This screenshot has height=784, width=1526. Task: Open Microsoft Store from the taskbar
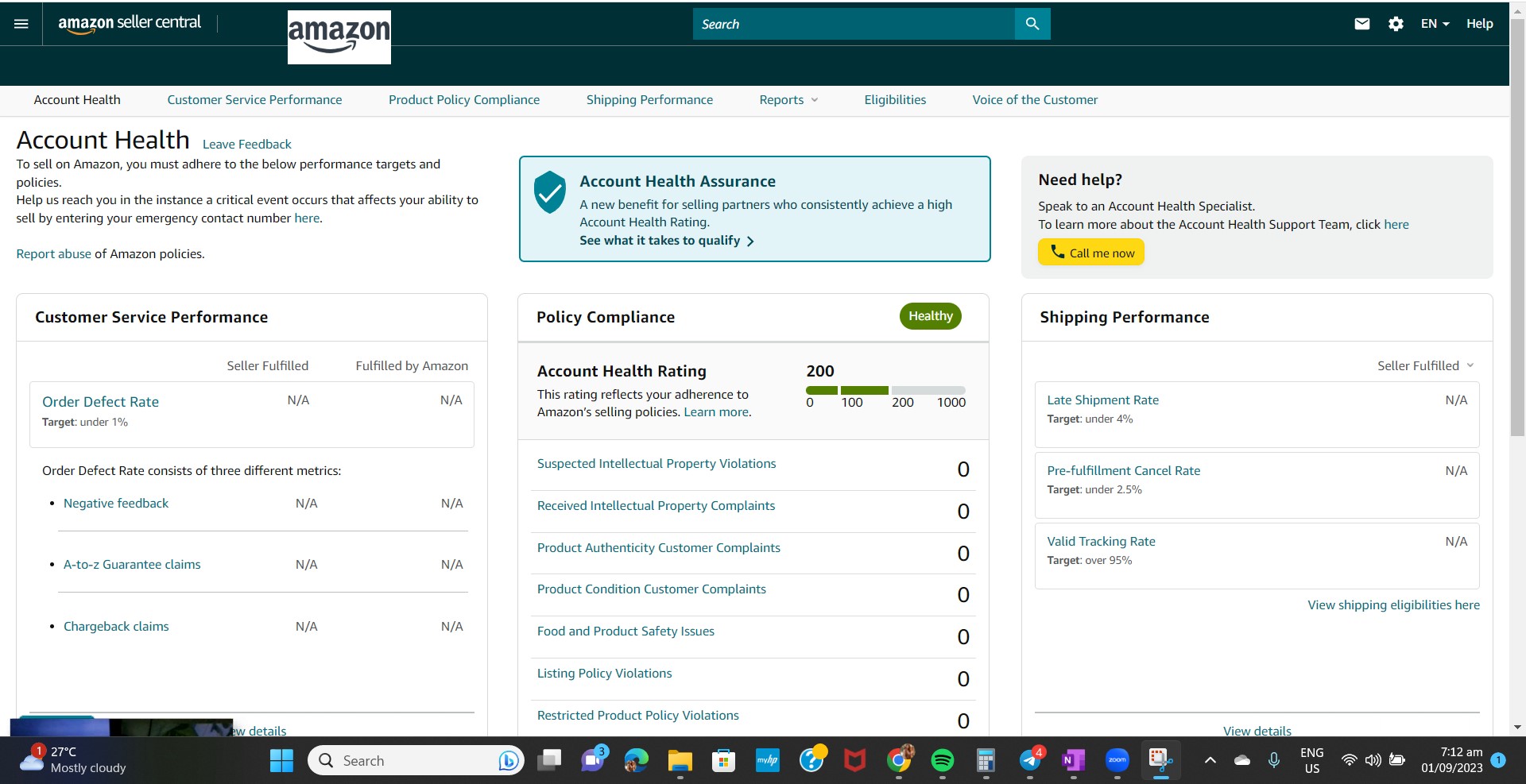(x=723, y=761)
